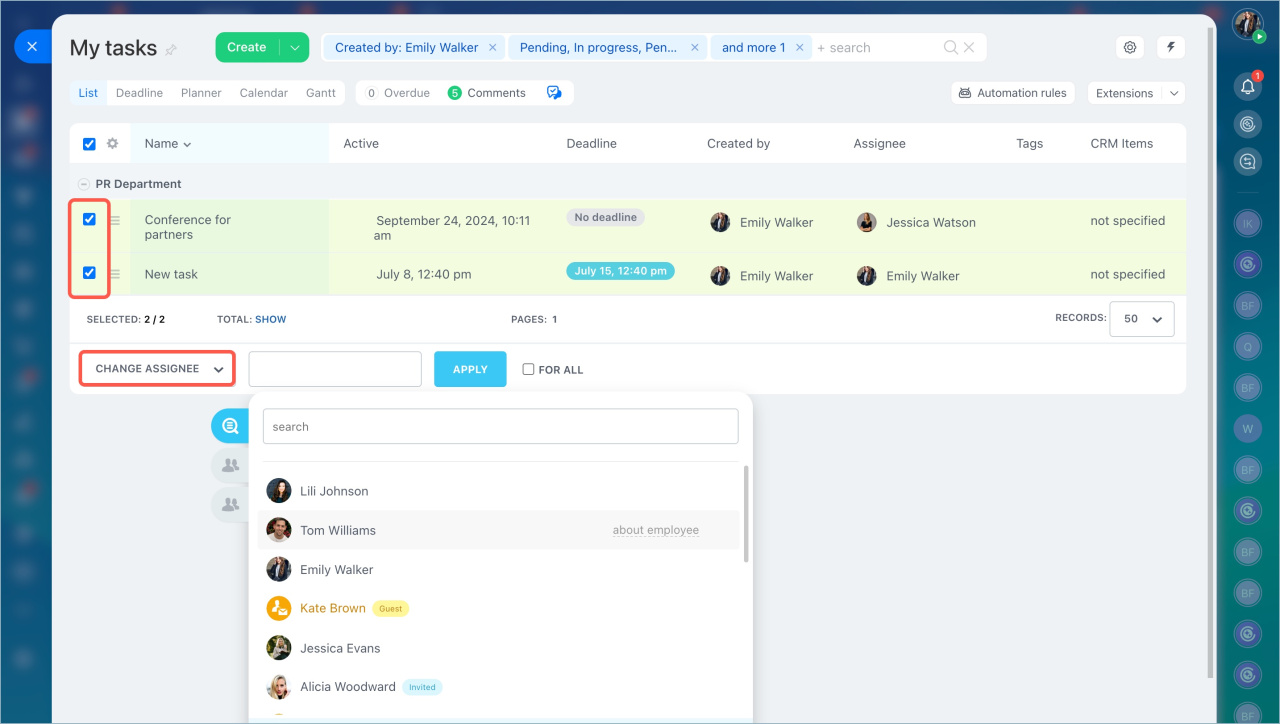Click the recent search round icon
This screenshot has height=724, width=1280.
click(x=230, y=426)
